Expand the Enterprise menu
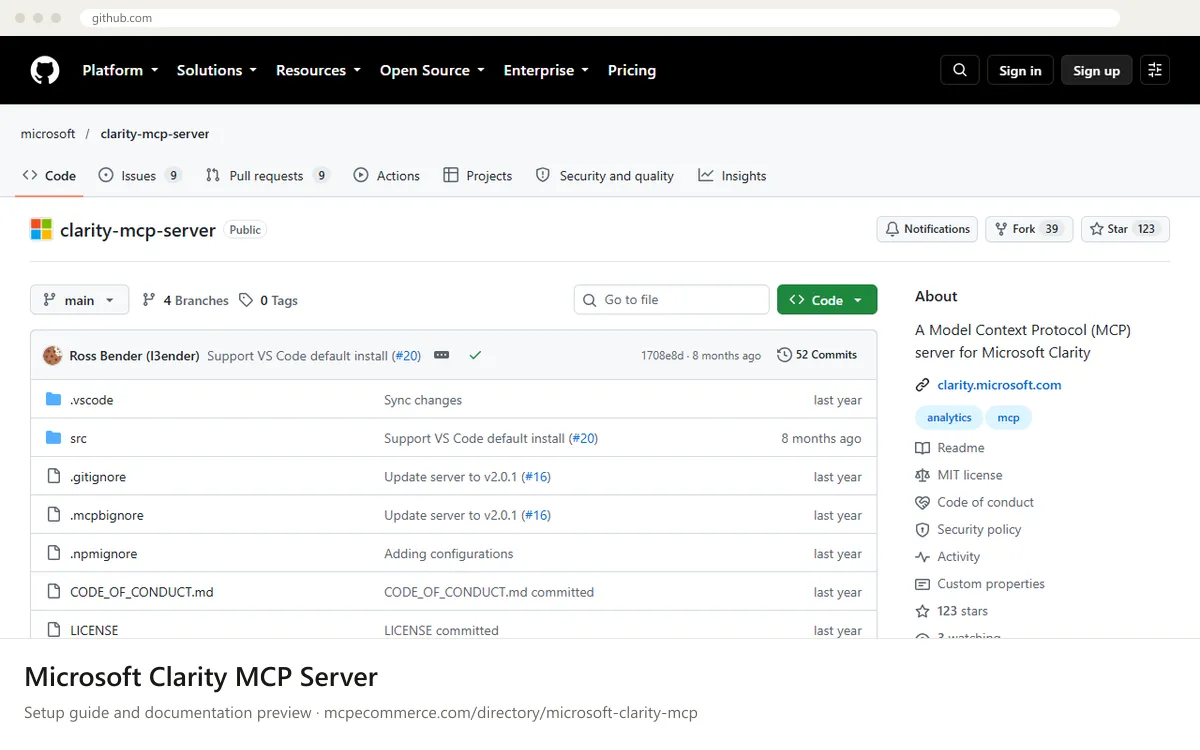This screenshot has height=750, width=1200. tap(546, 70)
